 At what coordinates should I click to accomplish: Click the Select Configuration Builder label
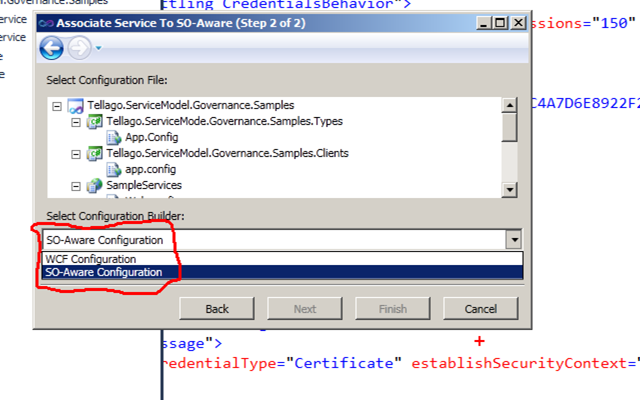tap(116, 216)
